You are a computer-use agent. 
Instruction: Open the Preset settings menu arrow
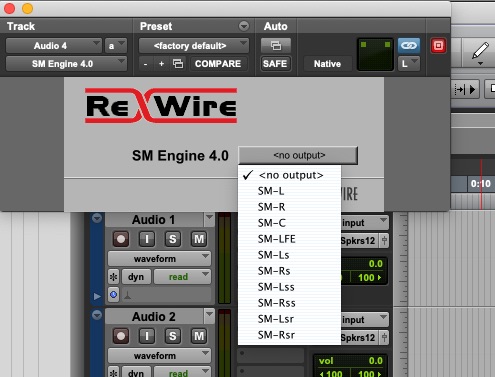244,26
